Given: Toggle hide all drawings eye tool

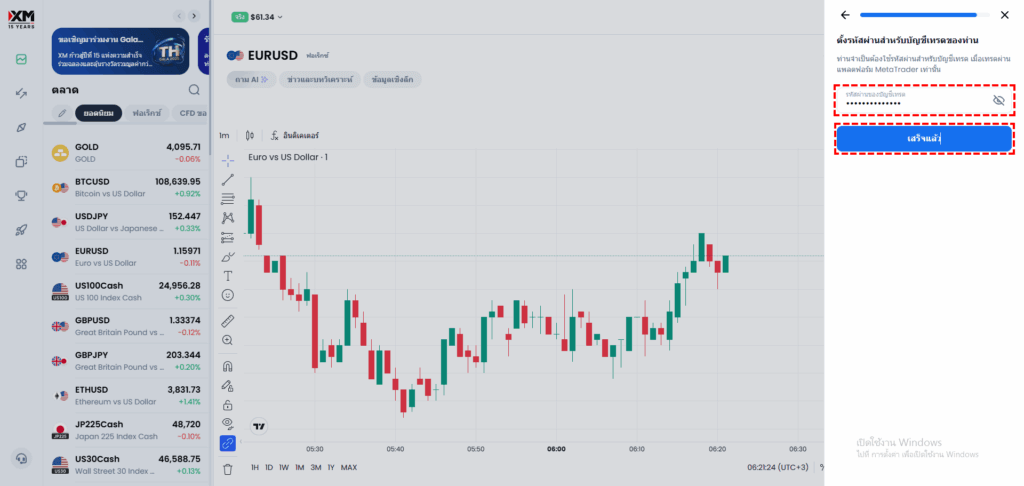Looking at the screenshot, I should [228, 423].
